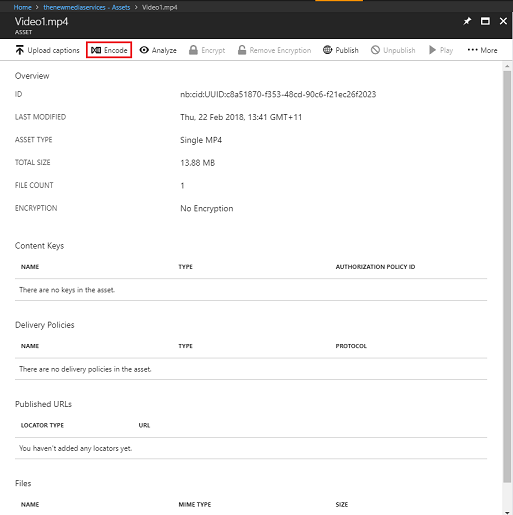Image resolution: width=513 pixels, height=515 pixels.
Task: Click the LOCATOR TYPE column header
Action: click(x=42, y=425)
